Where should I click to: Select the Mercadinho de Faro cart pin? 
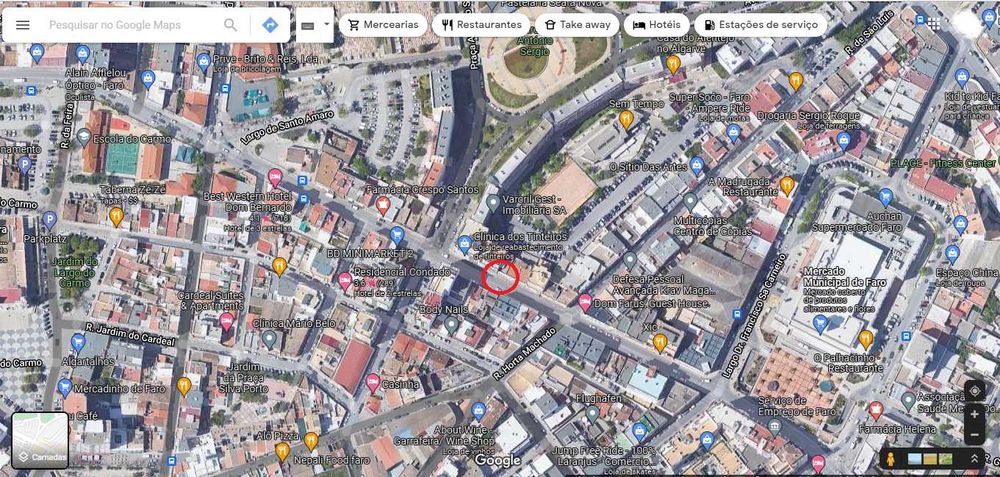64,387
